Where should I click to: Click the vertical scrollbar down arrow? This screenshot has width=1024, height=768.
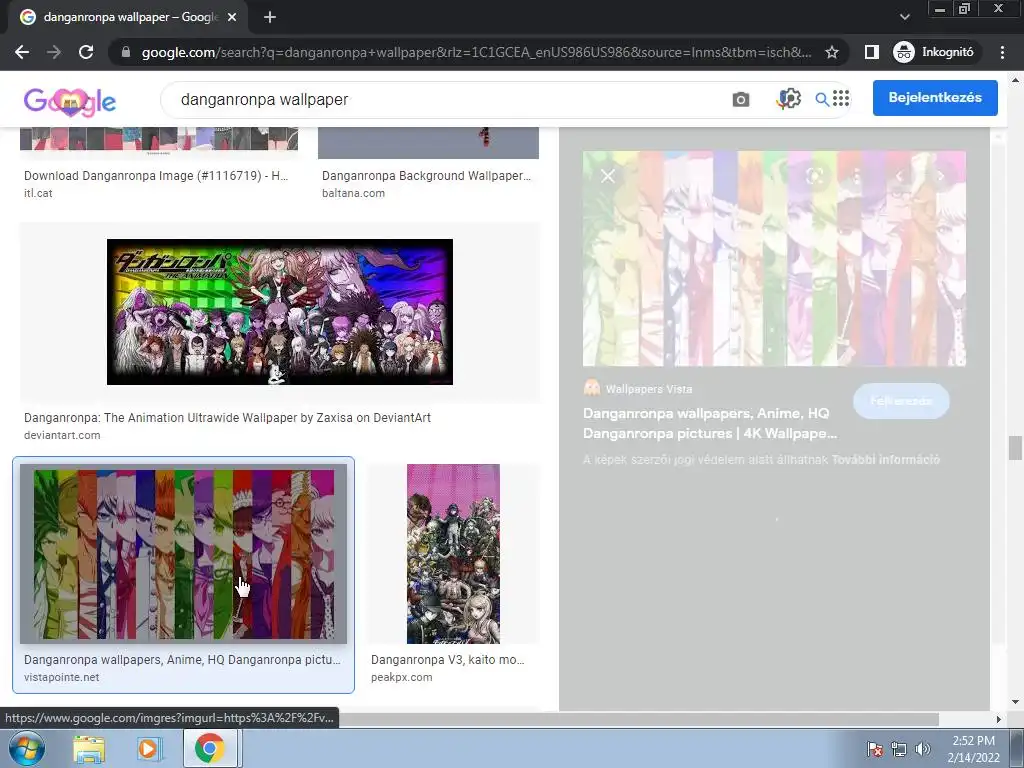pyautogui.click(x=1015, y=703)
